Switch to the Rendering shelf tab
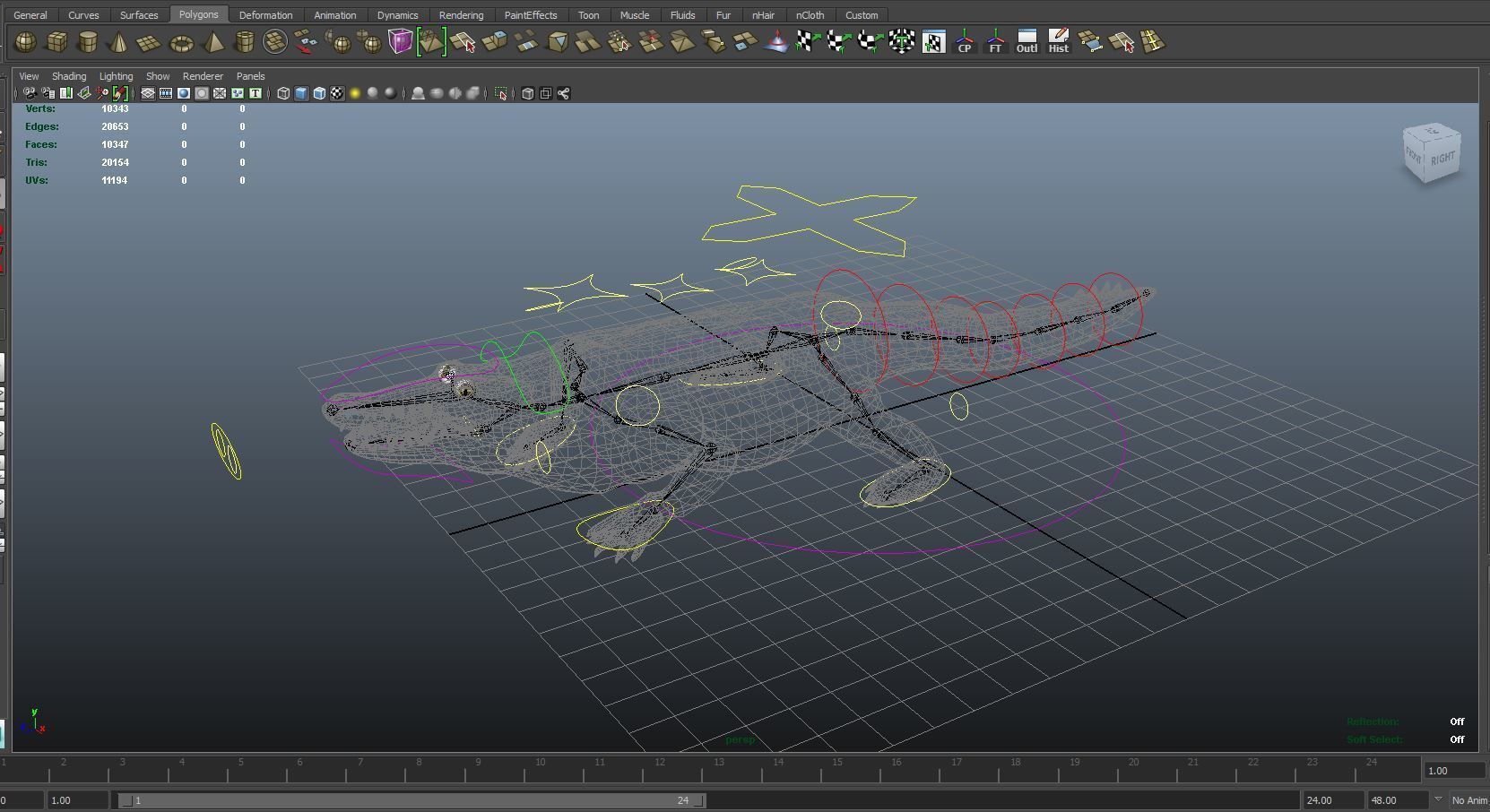 (461, 15)
